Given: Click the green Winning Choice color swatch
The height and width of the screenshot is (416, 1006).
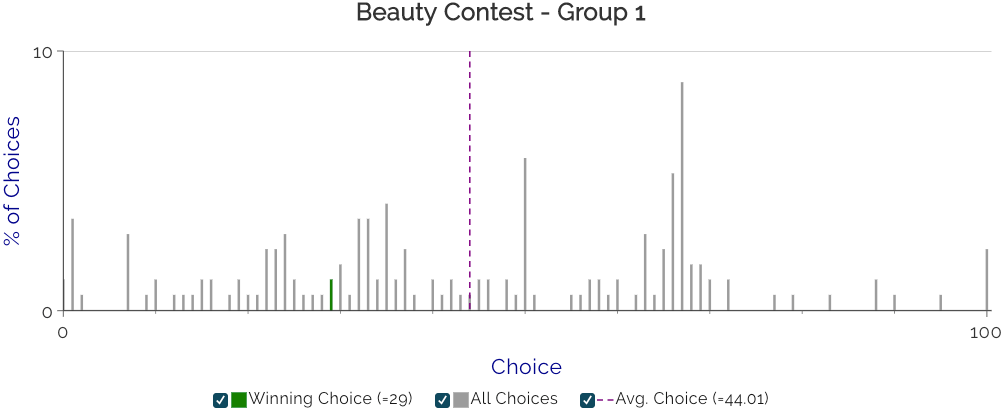Looking at the screenshot, I should (239, 400).
